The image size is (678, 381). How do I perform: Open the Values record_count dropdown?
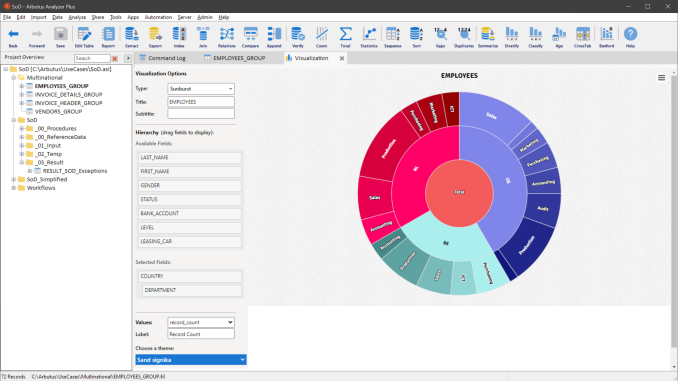click(201, 322)
